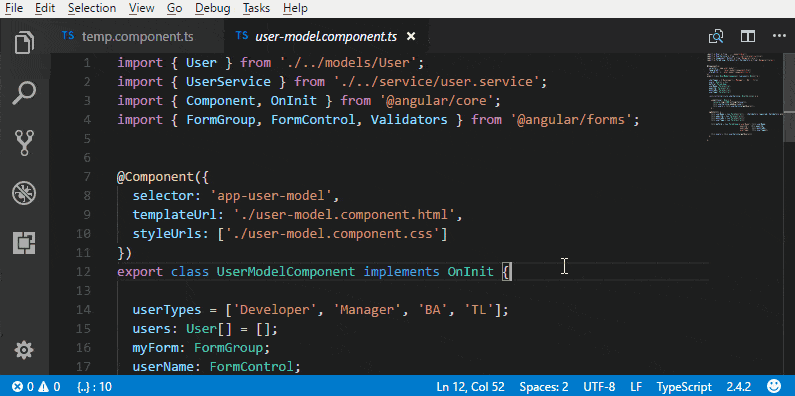Click the smiley feedback icon in status bar
Image resolution: width=795 pixels, height=396 pixels.
click(774, 387)
